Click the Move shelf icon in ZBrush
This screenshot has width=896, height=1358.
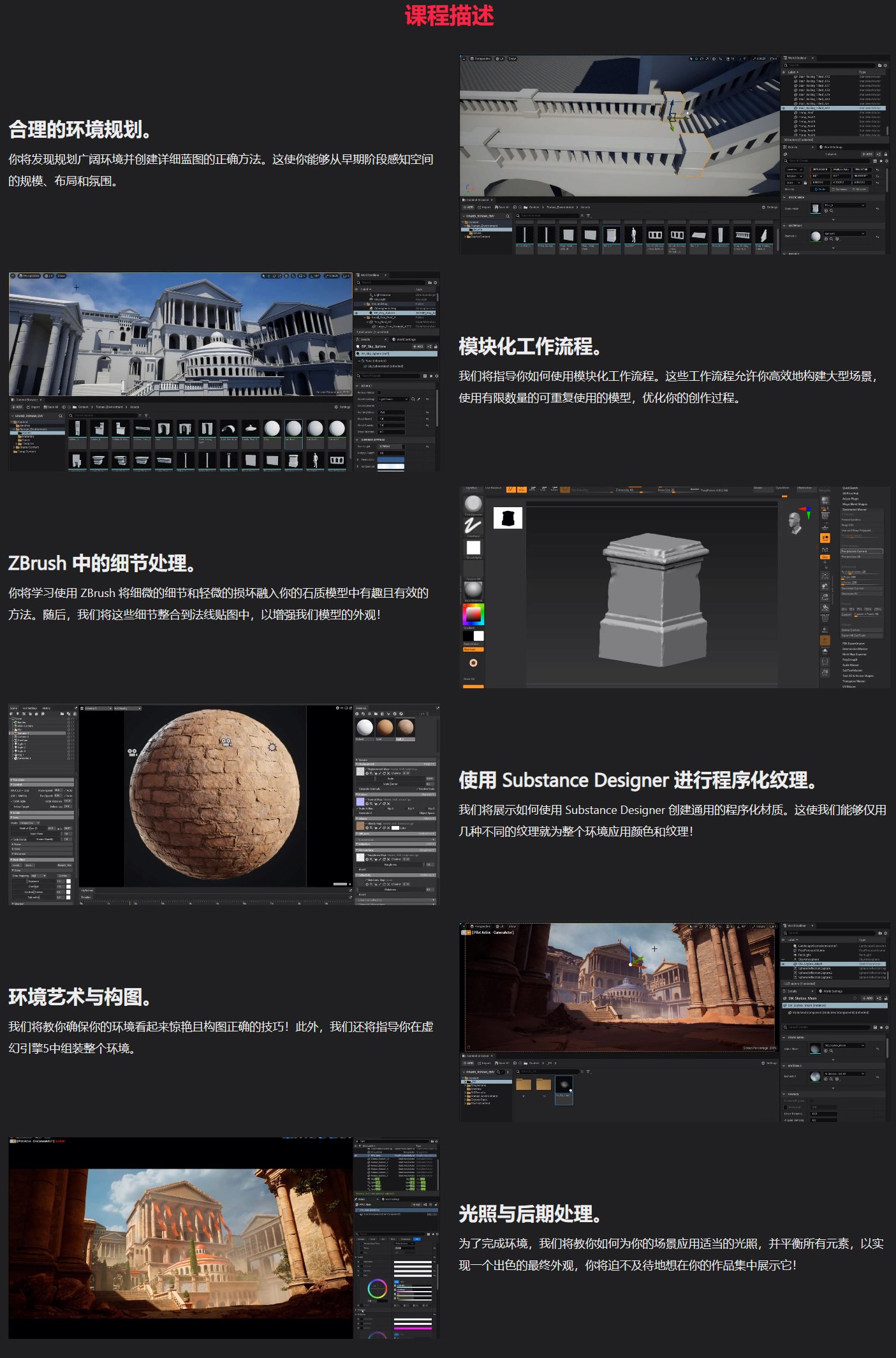coord(825,586)
